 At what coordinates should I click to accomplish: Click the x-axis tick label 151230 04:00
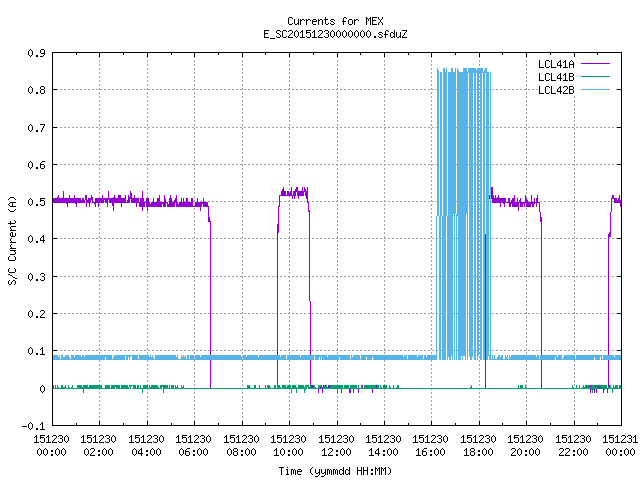146,446
